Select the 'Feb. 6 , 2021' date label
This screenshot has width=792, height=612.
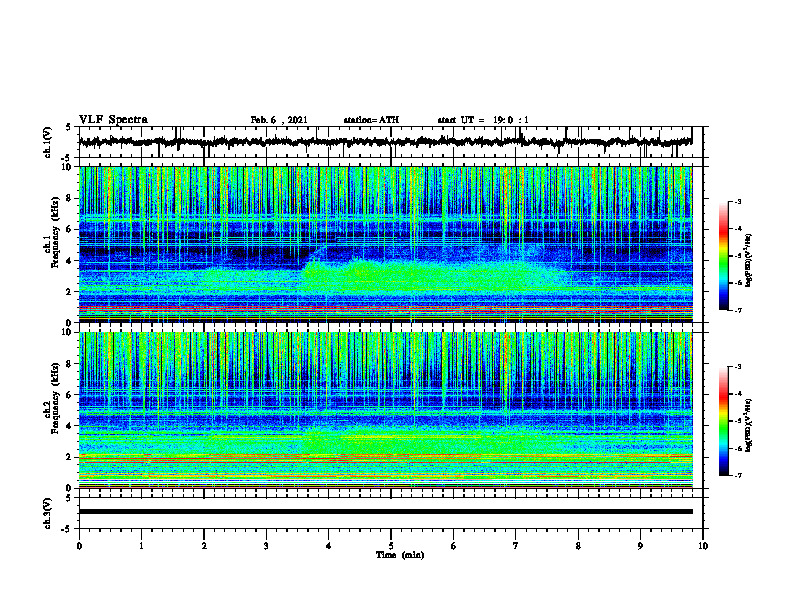(x=279, y=120)
